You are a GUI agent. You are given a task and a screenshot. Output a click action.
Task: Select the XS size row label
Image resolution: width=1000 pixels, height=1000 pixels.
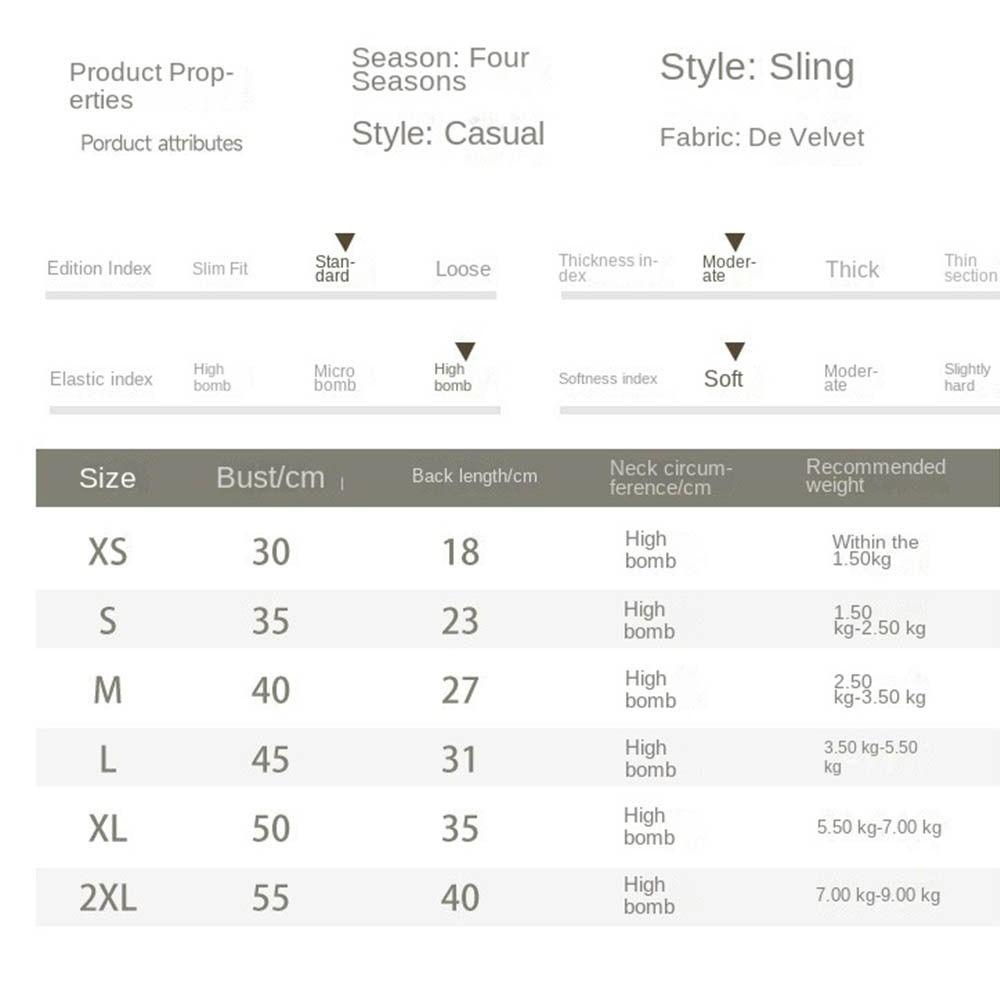click(x=108, y=551)
